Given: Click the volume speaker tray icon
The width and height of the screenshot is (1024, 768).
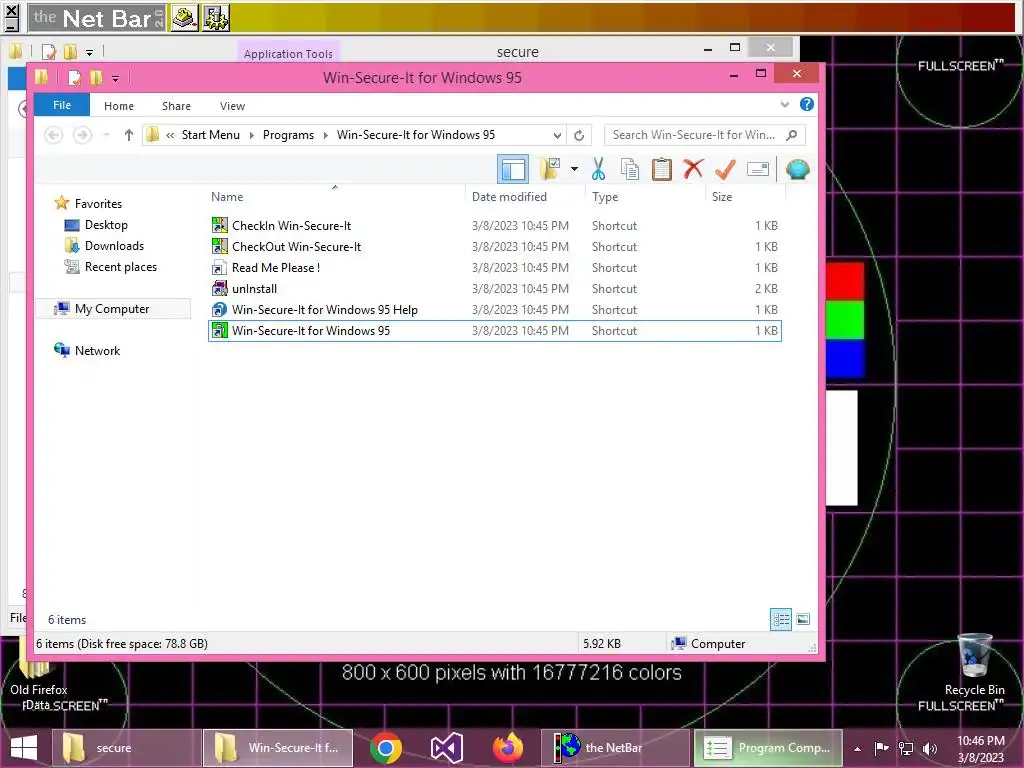Looking at the screenshot, I should (929, 748).
